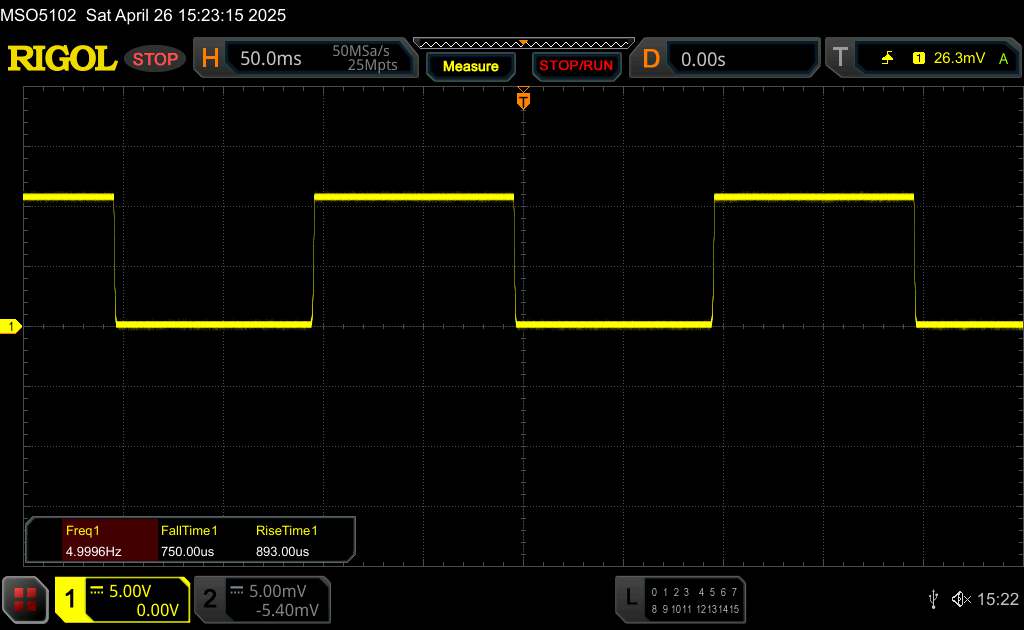Click channel 1 DC coupling icon
1024x630 pixels.
[x=97, y=591]
